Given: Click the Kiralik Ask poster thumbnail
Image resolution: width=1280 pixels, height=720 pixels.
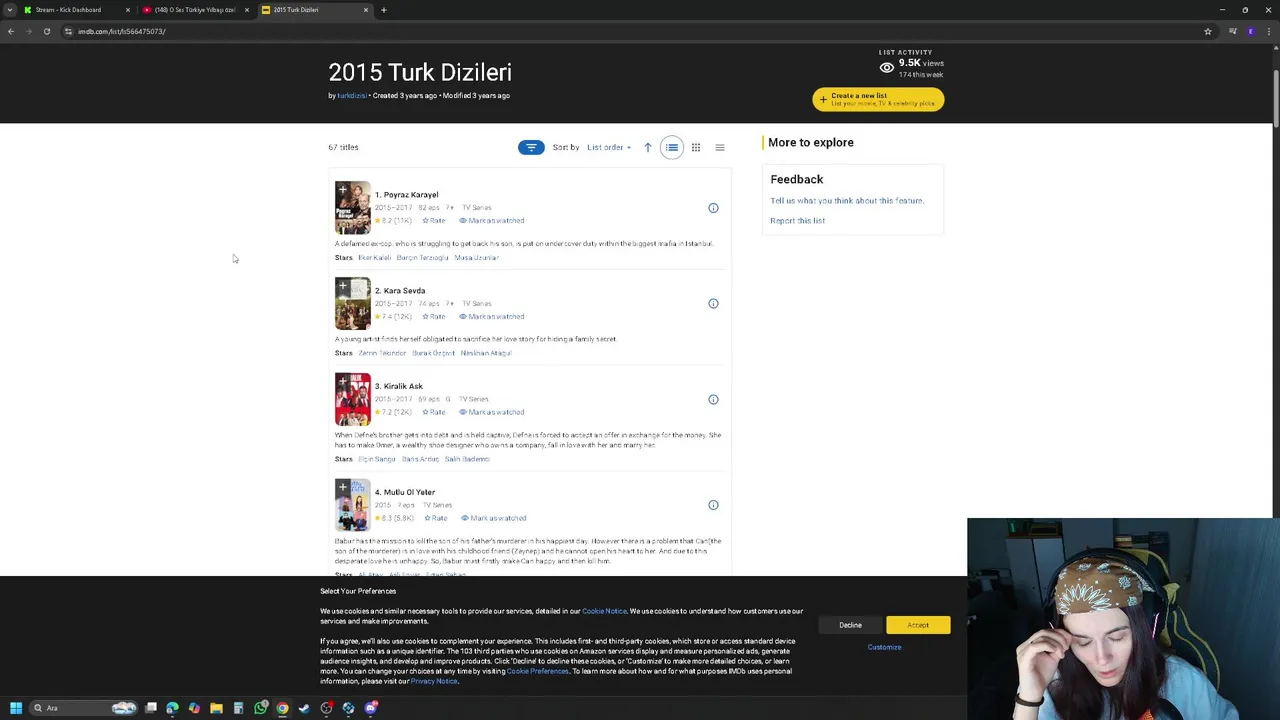Looking at the screenshot, I should tap(352, 400).
